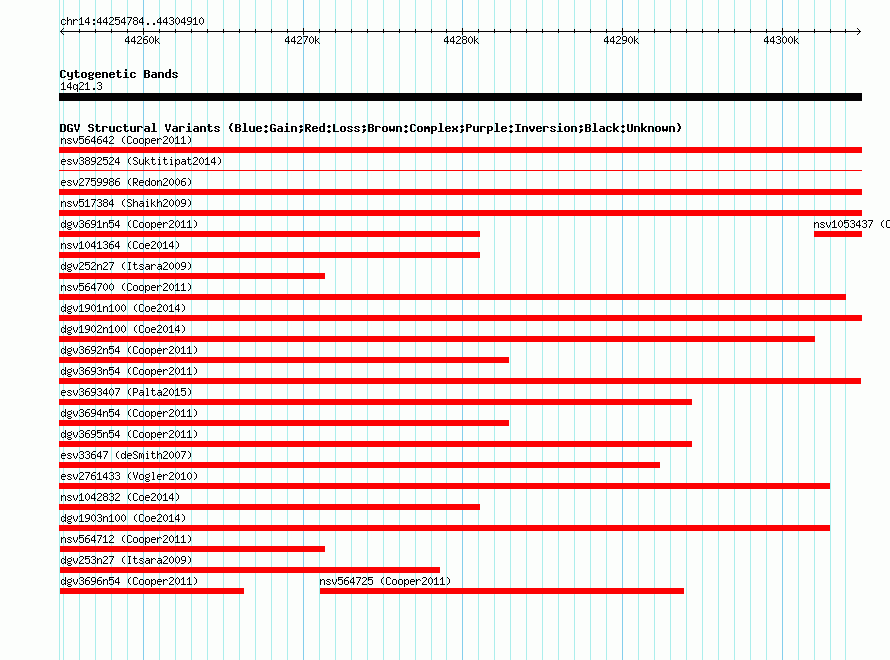Click the red bar under dgv3694n54
This screenshot has width=890, height=660.
(x=284, y=423)
